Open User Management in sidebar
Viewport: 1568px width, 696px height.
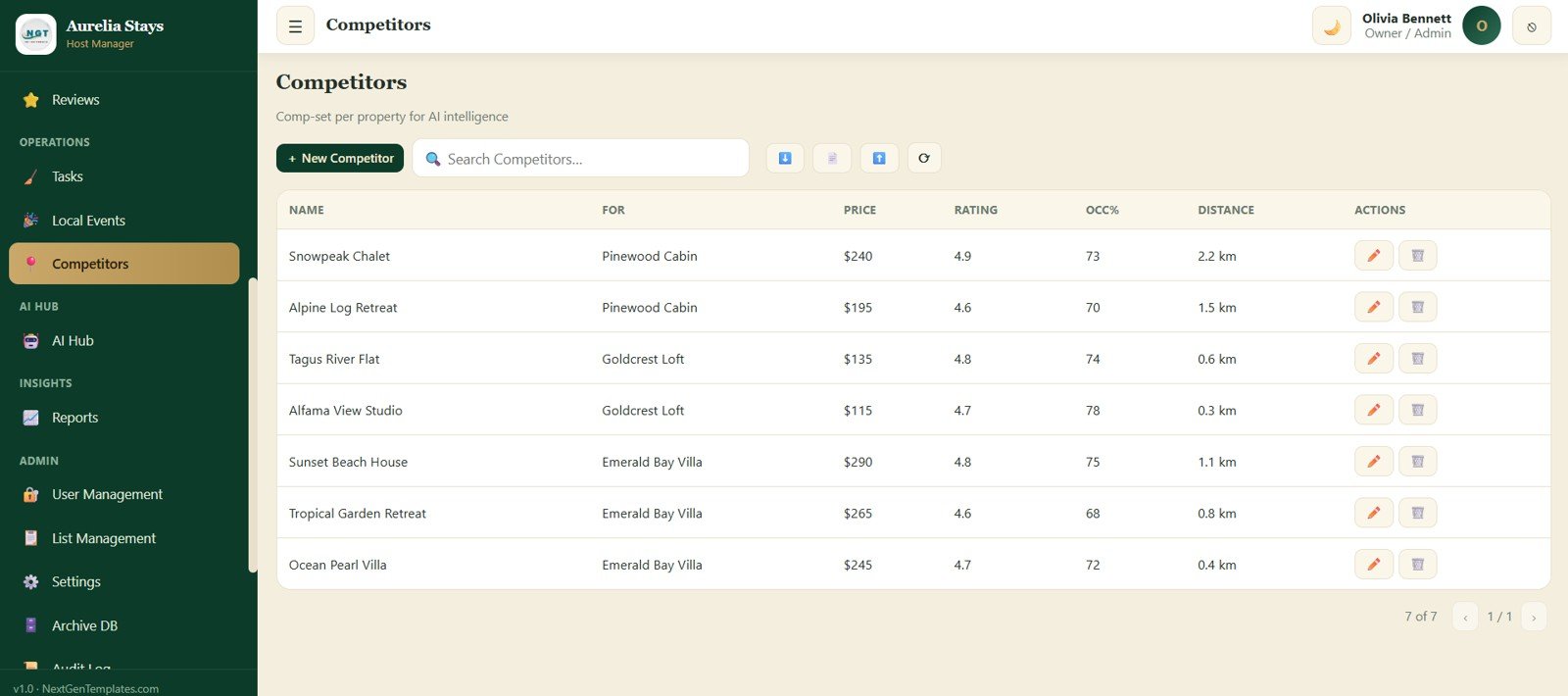point(123,495)
